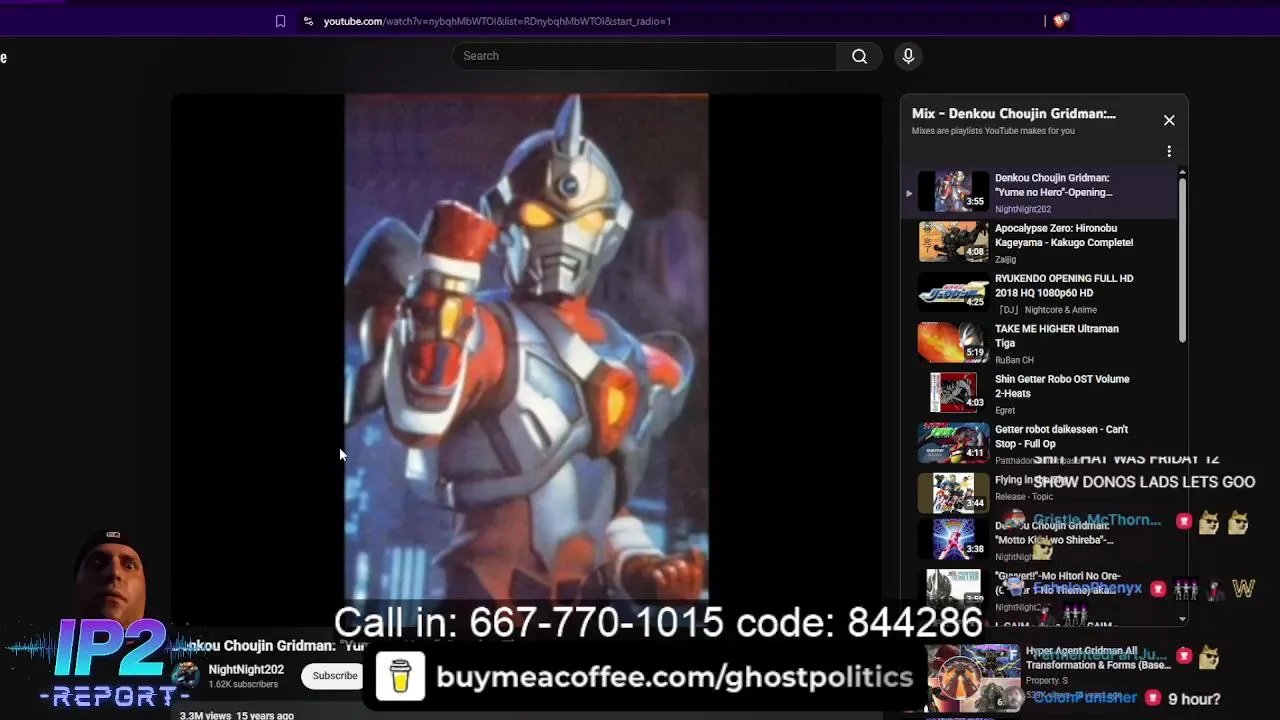
Task: Click the RYUKENDO thumbnail 4:25
Action: 953,292
